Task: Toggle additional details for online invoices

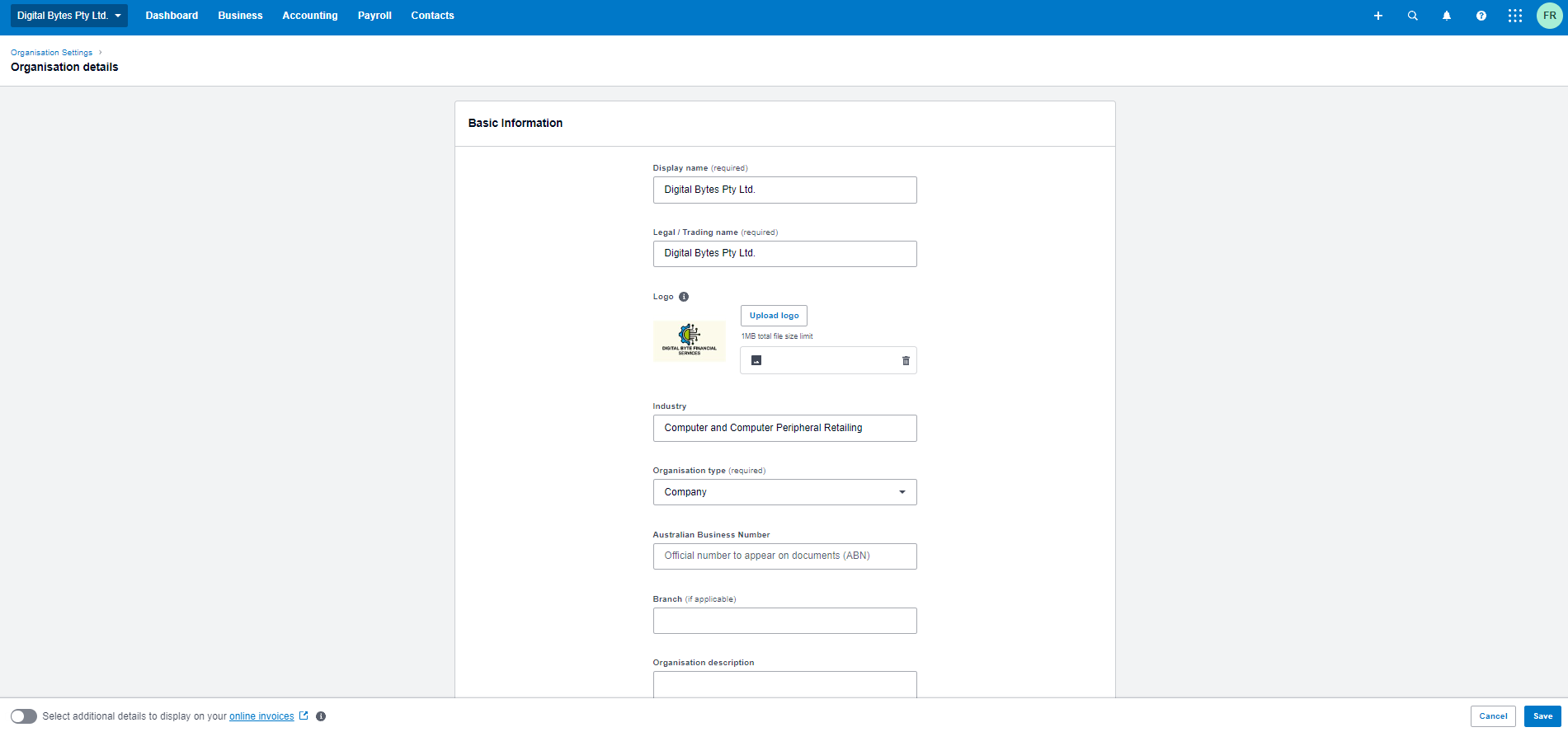Action: (24, 716)
